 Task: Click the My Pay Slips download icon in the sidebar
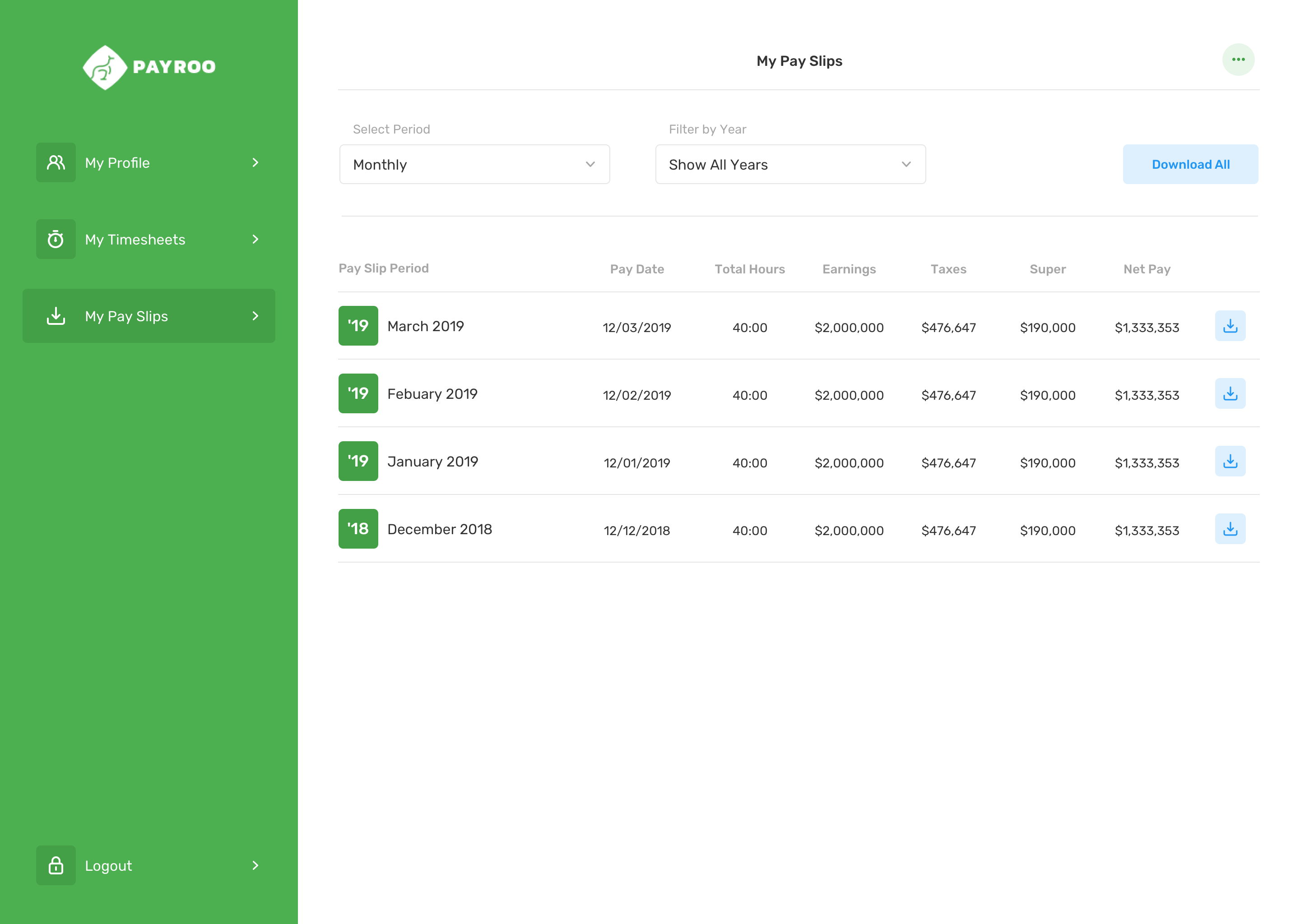(56, 316)
